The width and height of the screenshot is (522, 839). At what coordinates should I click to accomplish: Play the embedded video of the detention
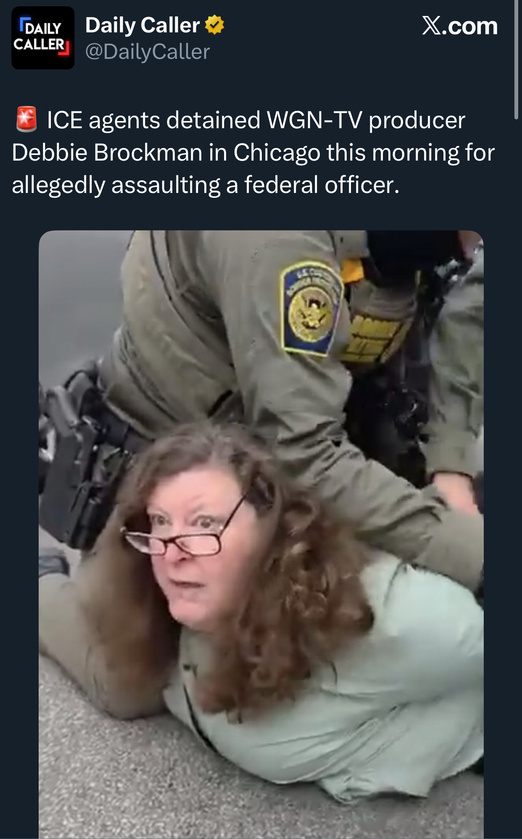click(261, 534)
